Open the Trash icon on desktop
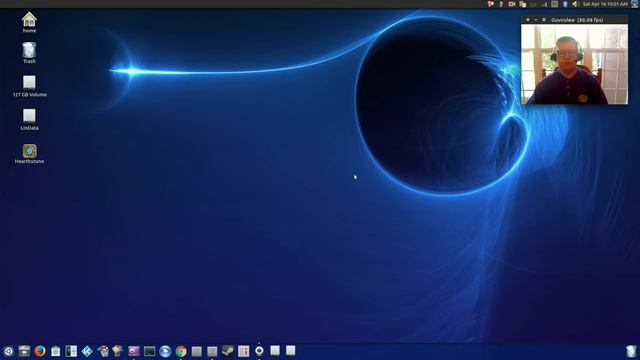Screen dimensions: 640x360 click(29, 53)
